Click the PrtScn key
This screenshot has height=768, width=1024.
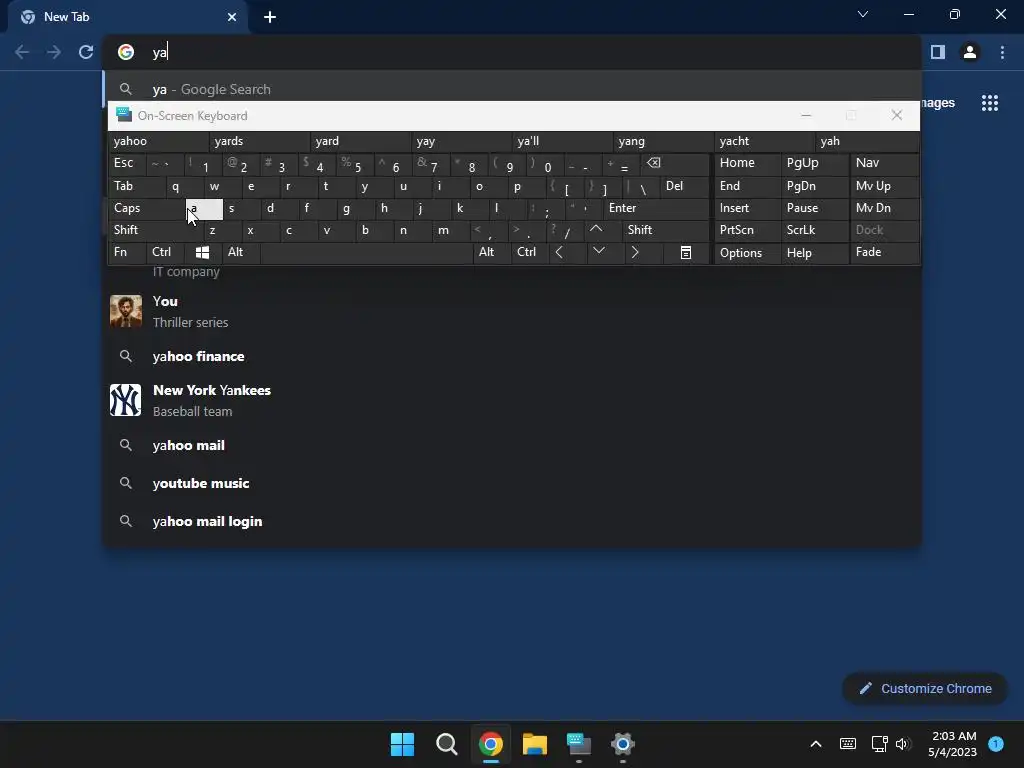click(x=747, y=230)
